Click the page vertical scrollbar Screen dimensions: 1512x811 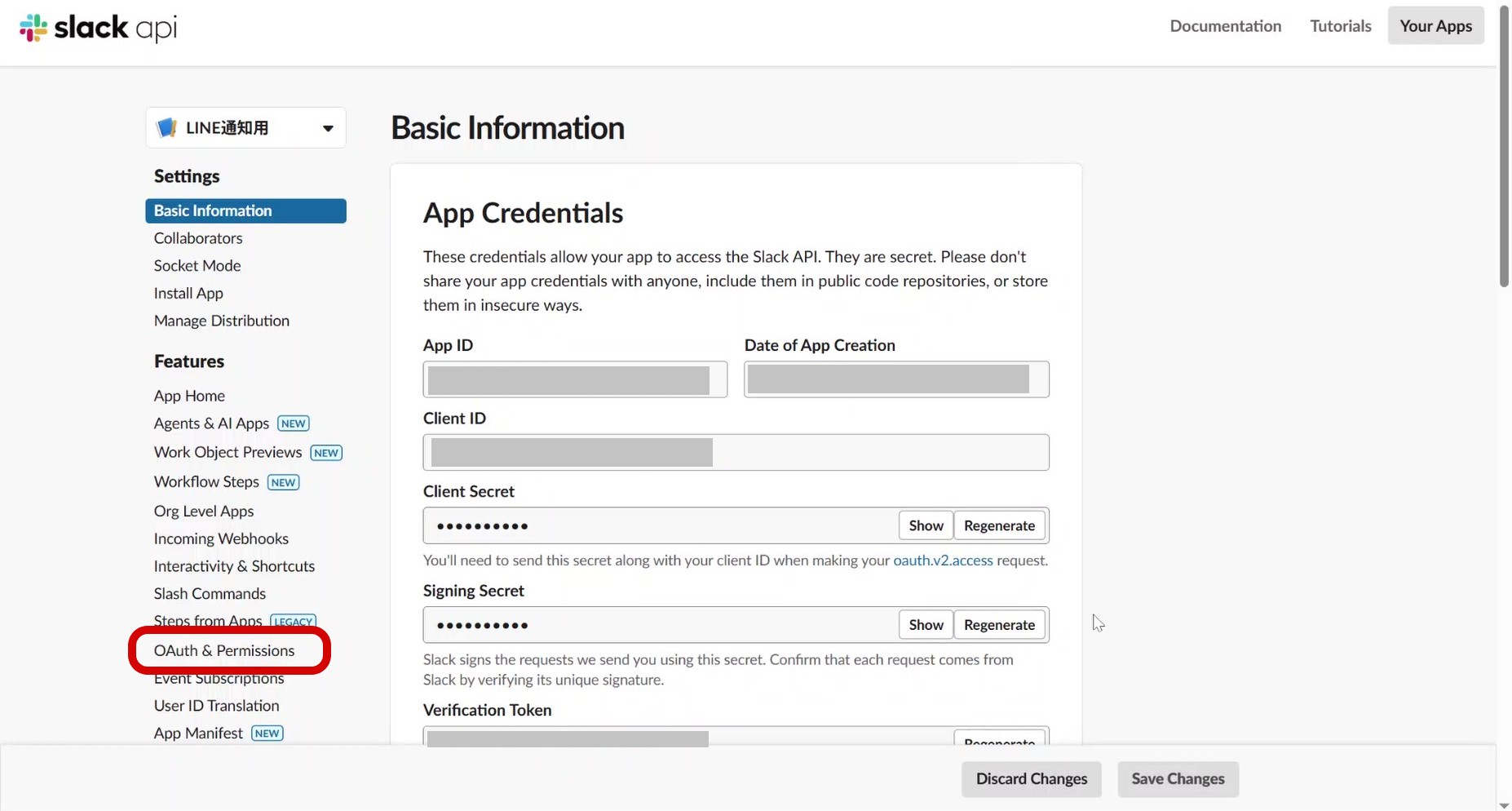tap(1504, 147)
